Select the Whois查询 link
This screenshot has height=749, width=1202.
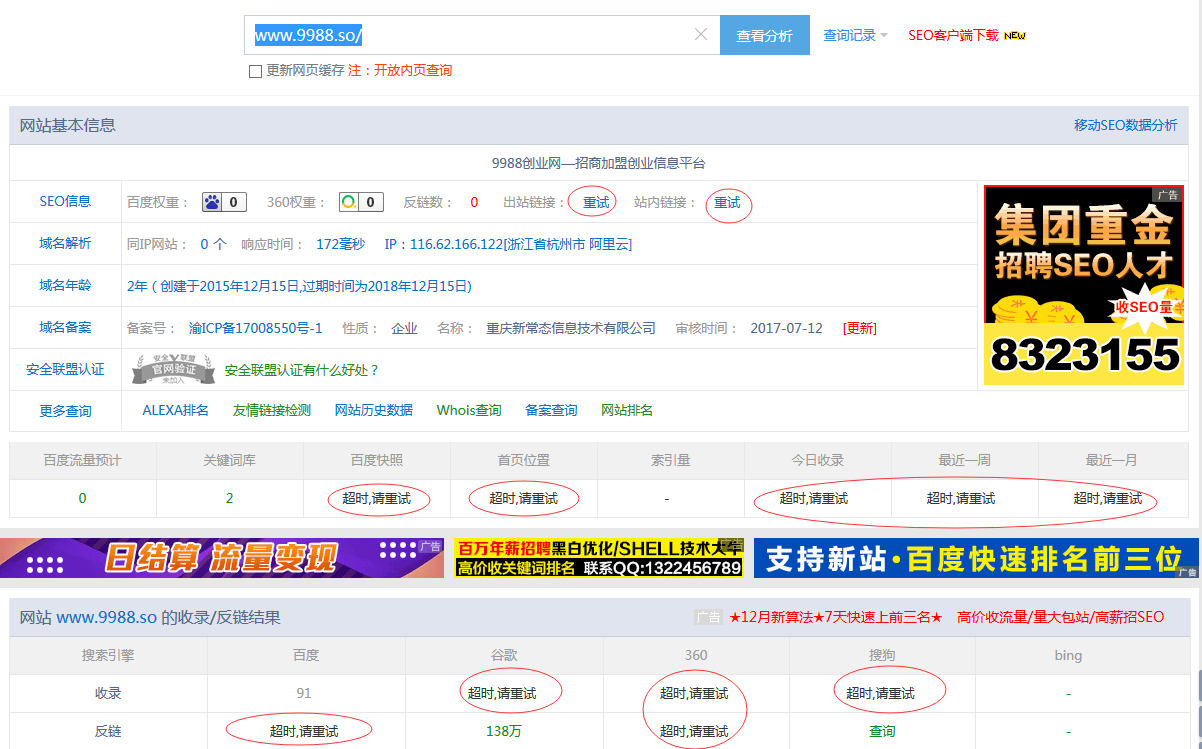click(469, 410)
